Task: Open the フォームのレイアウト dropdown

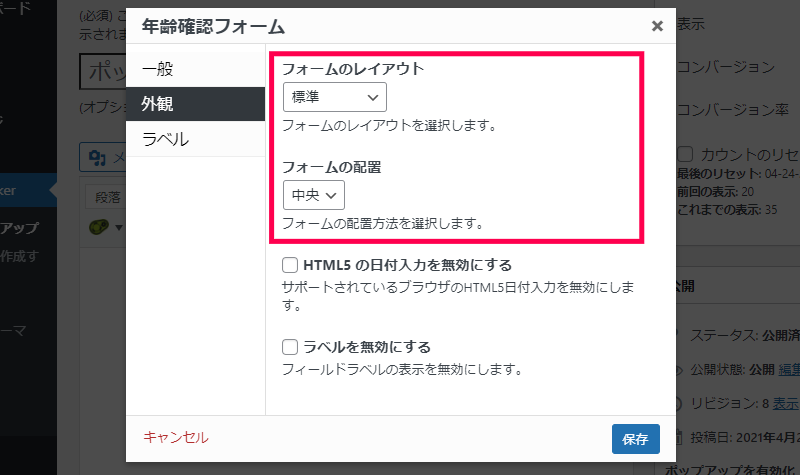Action: coord(335,97)
